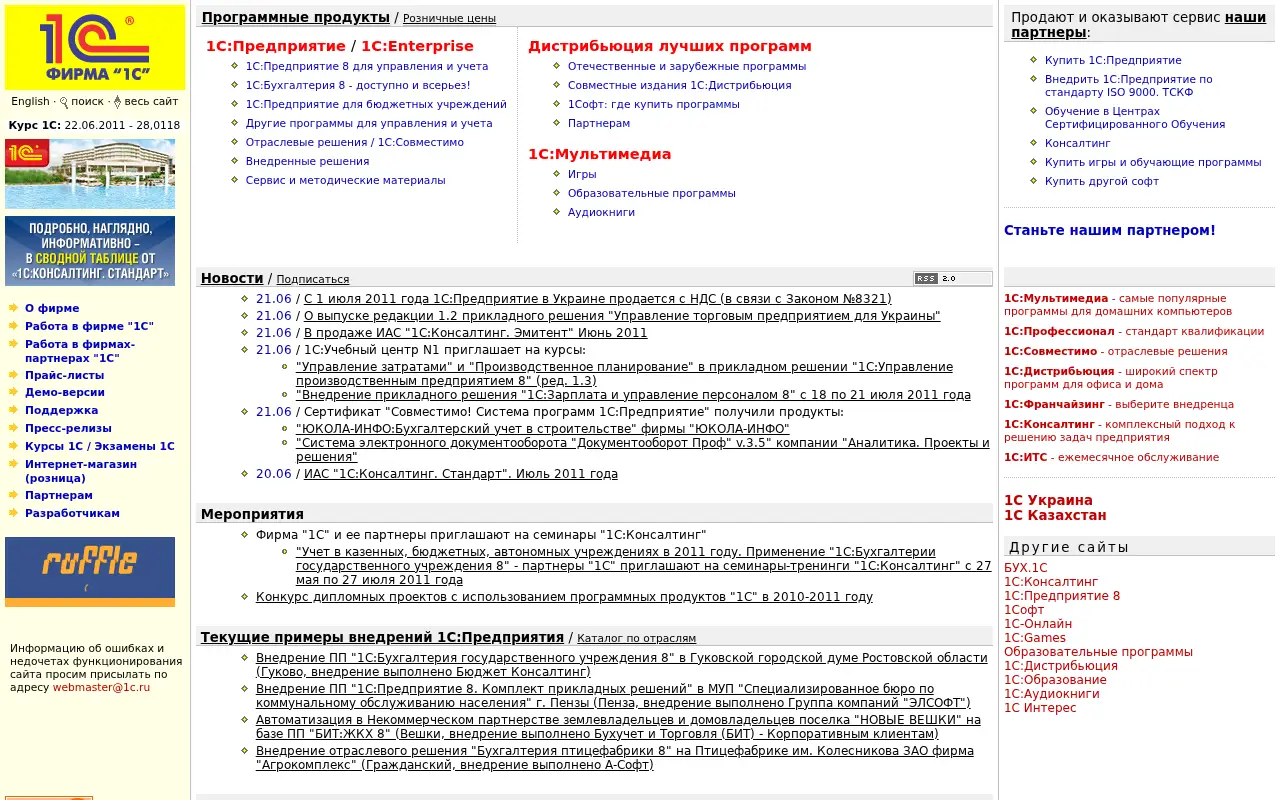Open 'ИАС 1С:Консалтинг. Стандарт. Июль 2011' news

(461, 474)
